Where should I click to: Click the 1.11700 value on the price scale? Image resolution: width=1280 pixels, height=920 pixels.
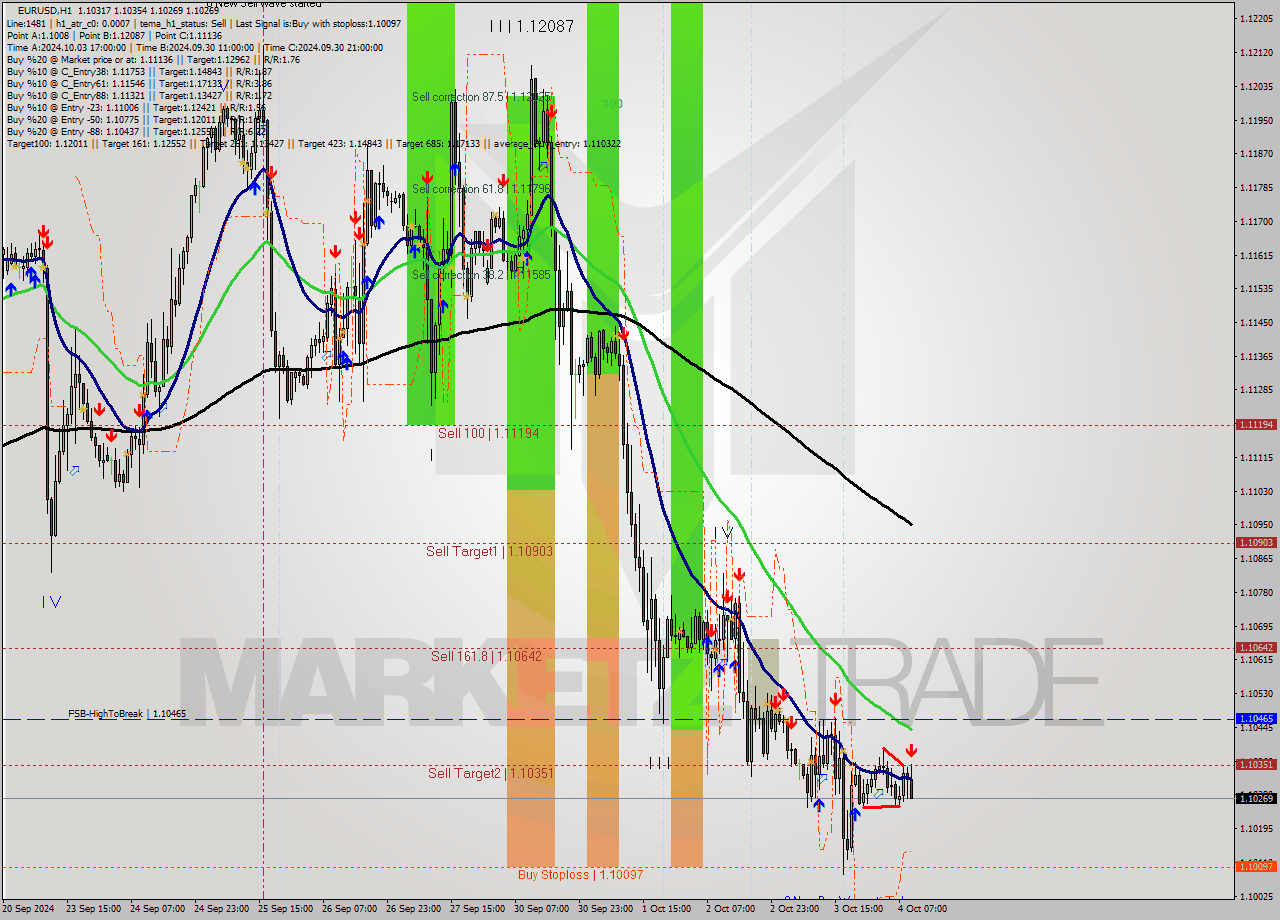(x=1256, y=221)
